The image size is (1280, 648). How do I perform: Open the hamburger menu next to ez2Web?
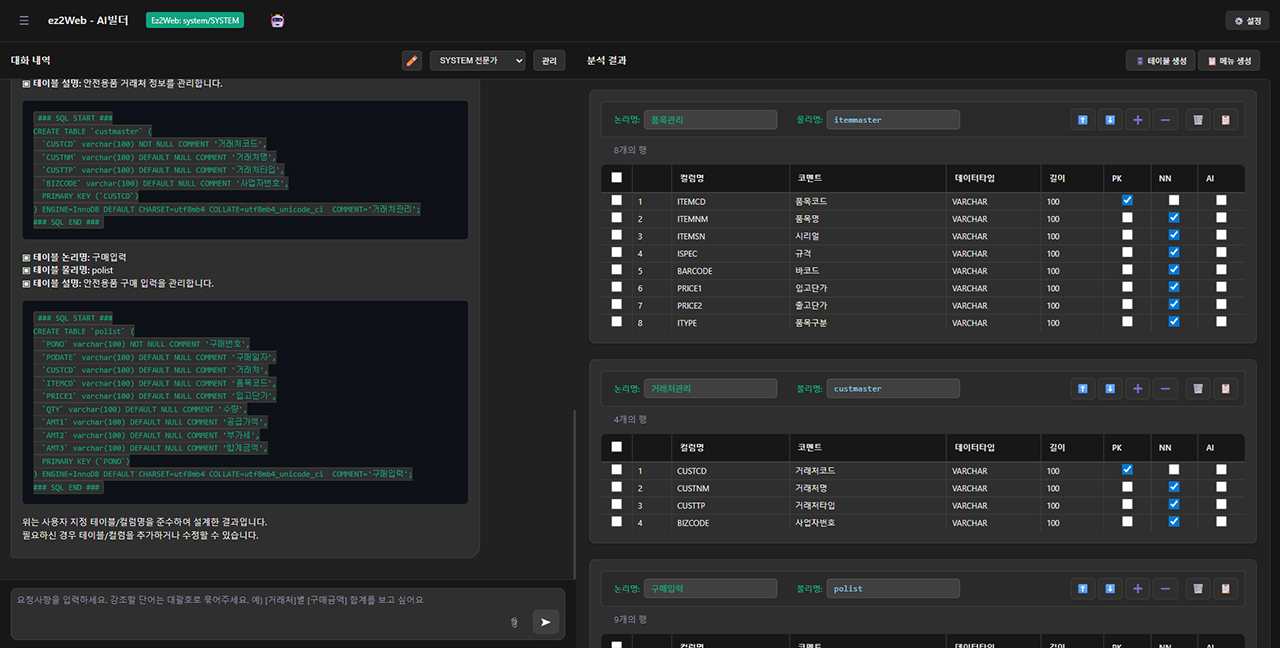click(x=24, y=20)
